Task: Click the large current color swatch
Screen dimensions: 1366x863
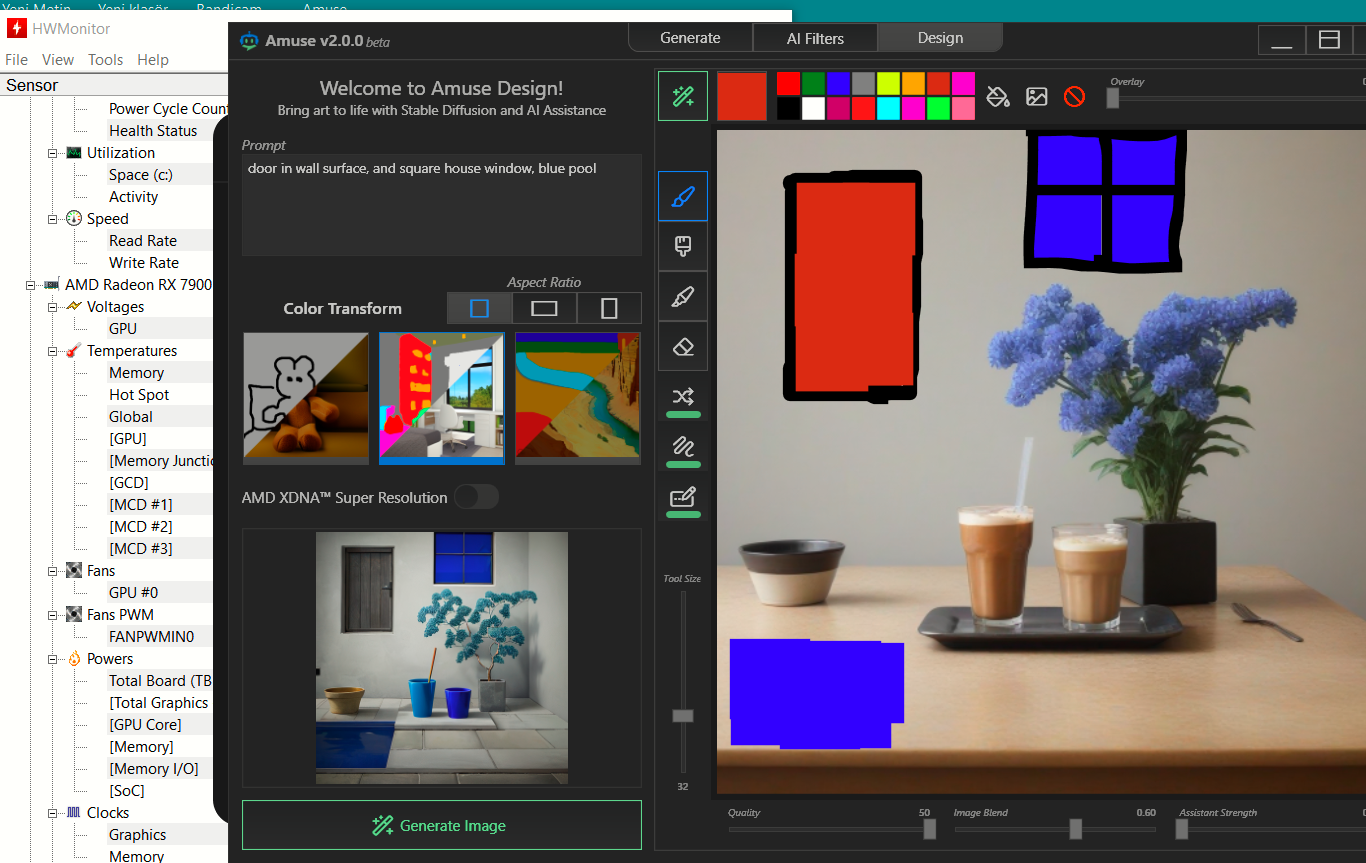Action: 742,96
